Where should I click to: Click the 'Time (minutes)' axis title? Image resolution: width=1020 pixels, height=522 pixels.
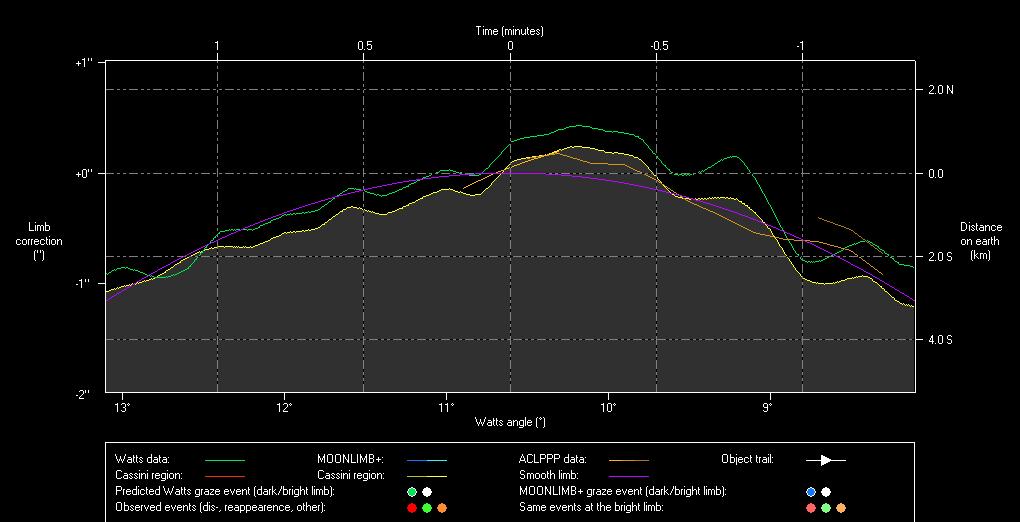pyautogui.click(x=510, y=31)
